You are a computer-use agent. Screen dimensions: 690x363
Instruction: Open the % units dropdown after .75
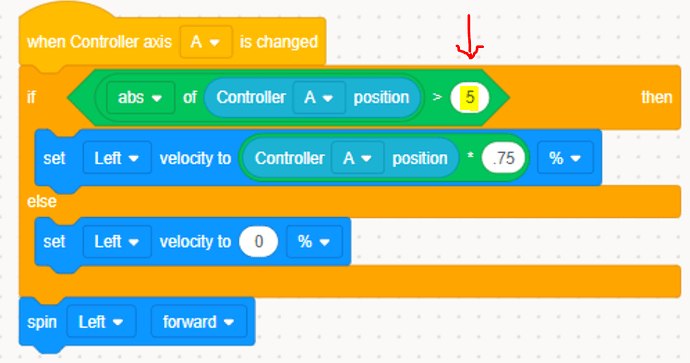click(x=565, y=158)
